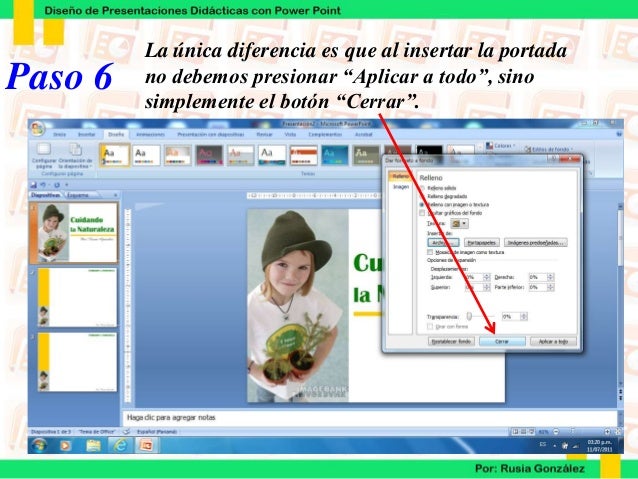Toggle Ocultar gráficos del fondo checkbox

(422, 213)
